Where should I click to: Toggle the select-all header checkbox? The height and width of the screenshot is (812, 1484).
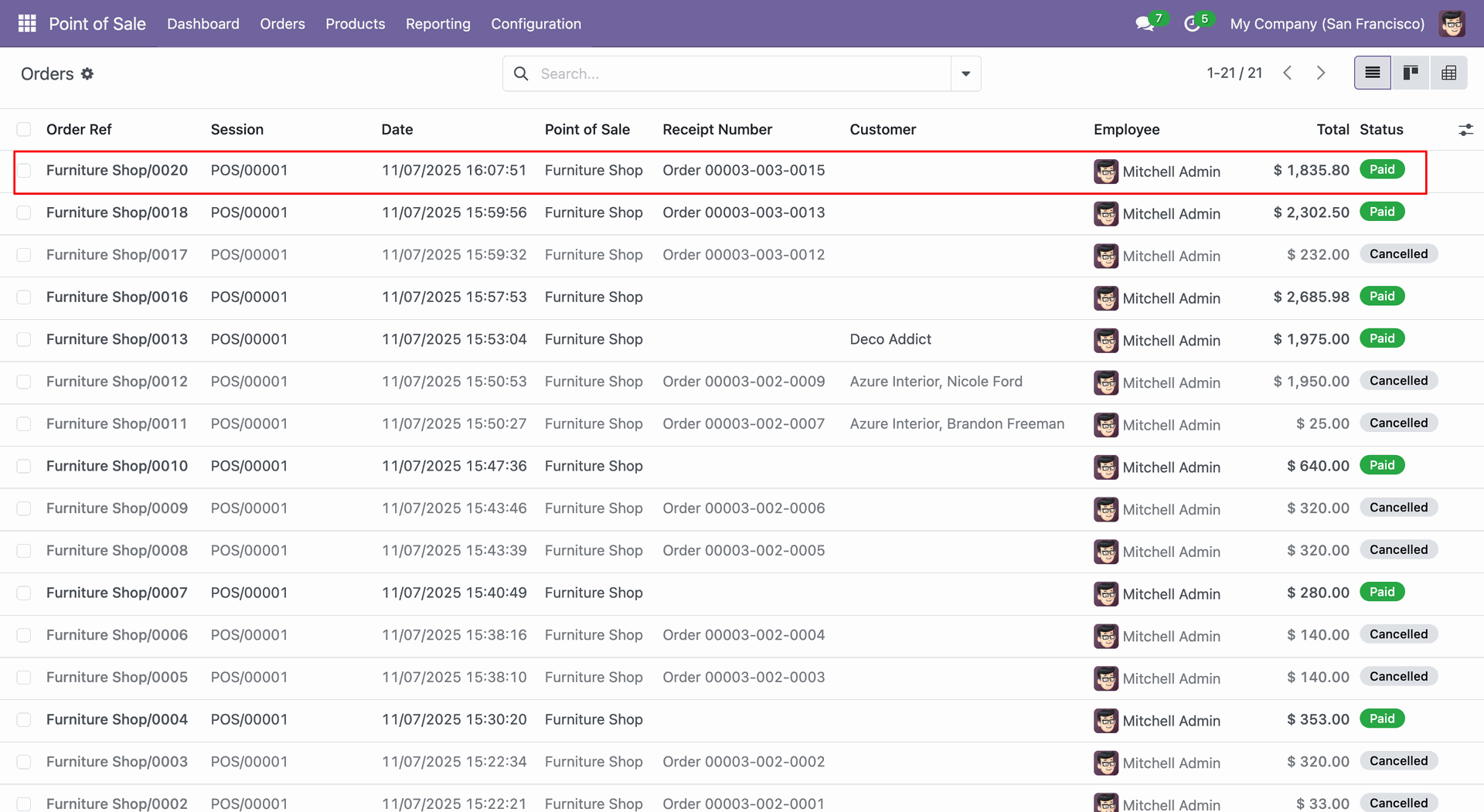(x=24, y=130)
